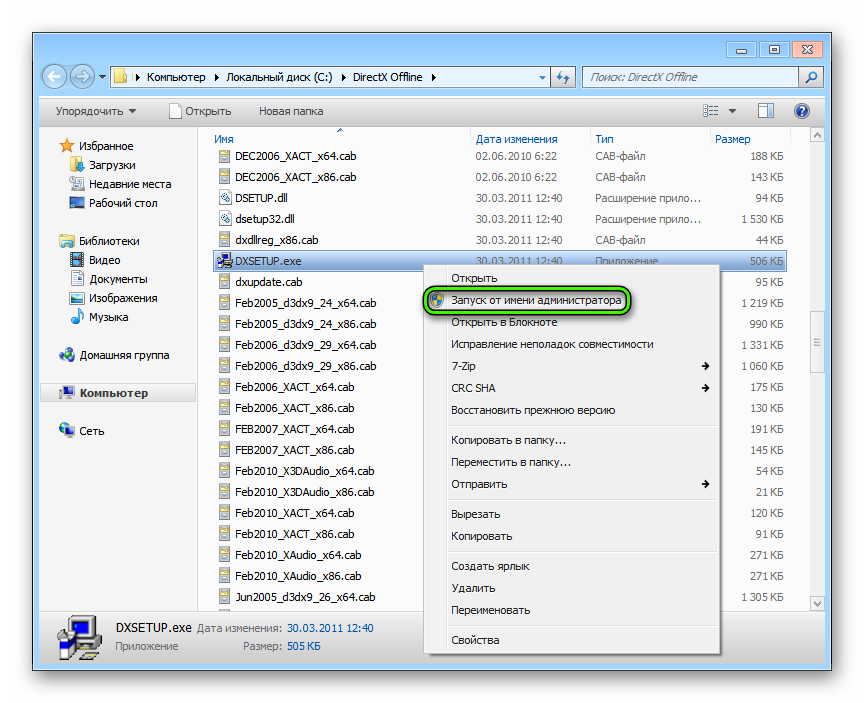
Task: Open Загрузки folder in sidebar
Action: [x=102, y=165]
